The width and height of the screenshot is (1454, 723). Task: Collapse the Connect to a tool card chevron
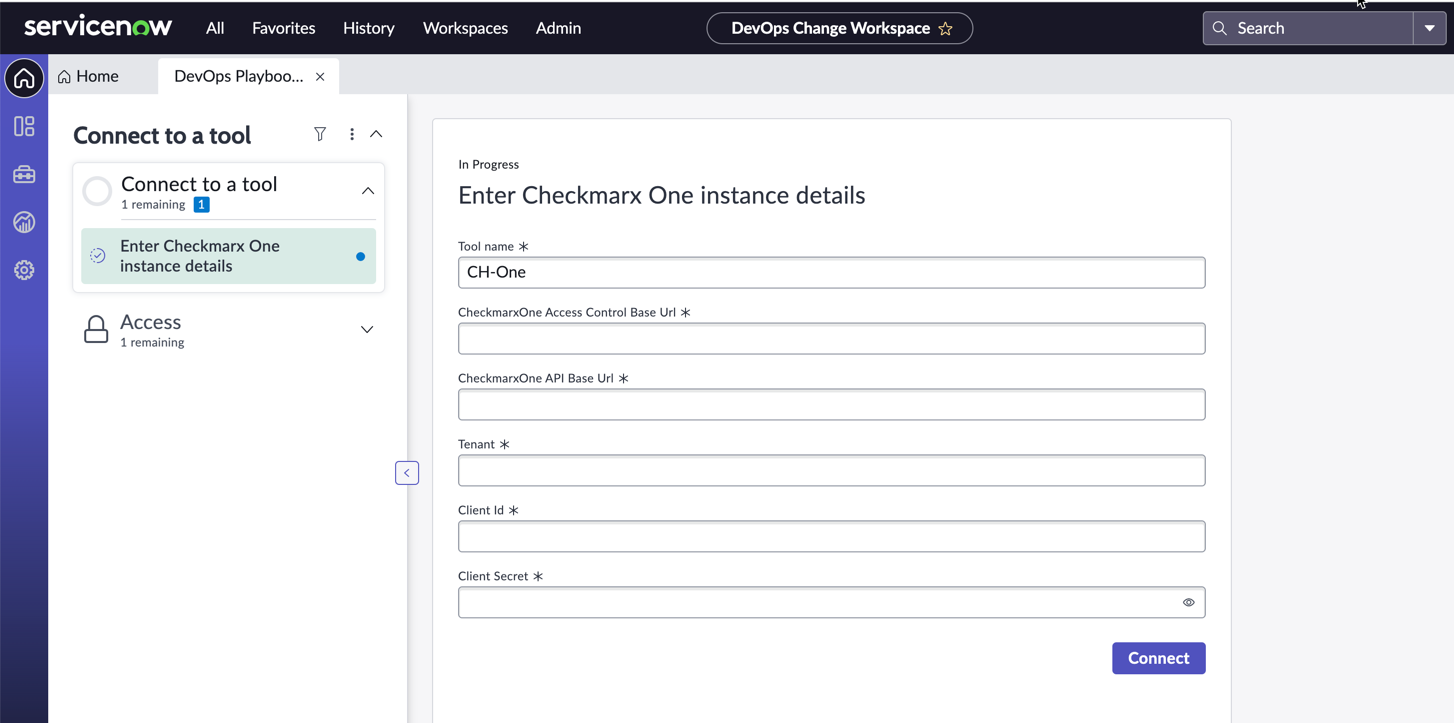pos(367,191)
